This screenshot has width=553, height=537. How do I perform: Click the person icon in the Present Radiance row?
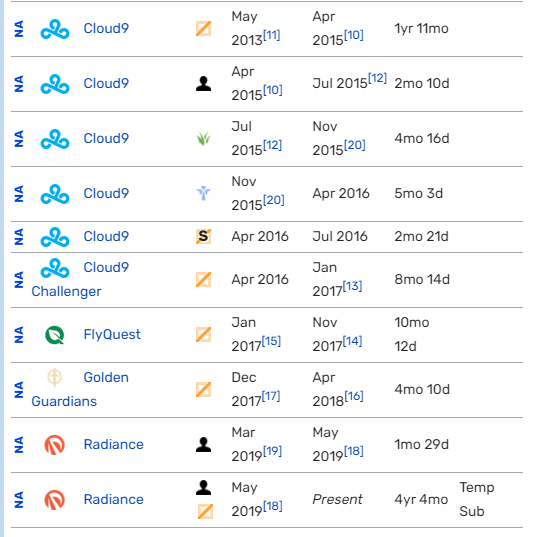click(x=203, y=488)
